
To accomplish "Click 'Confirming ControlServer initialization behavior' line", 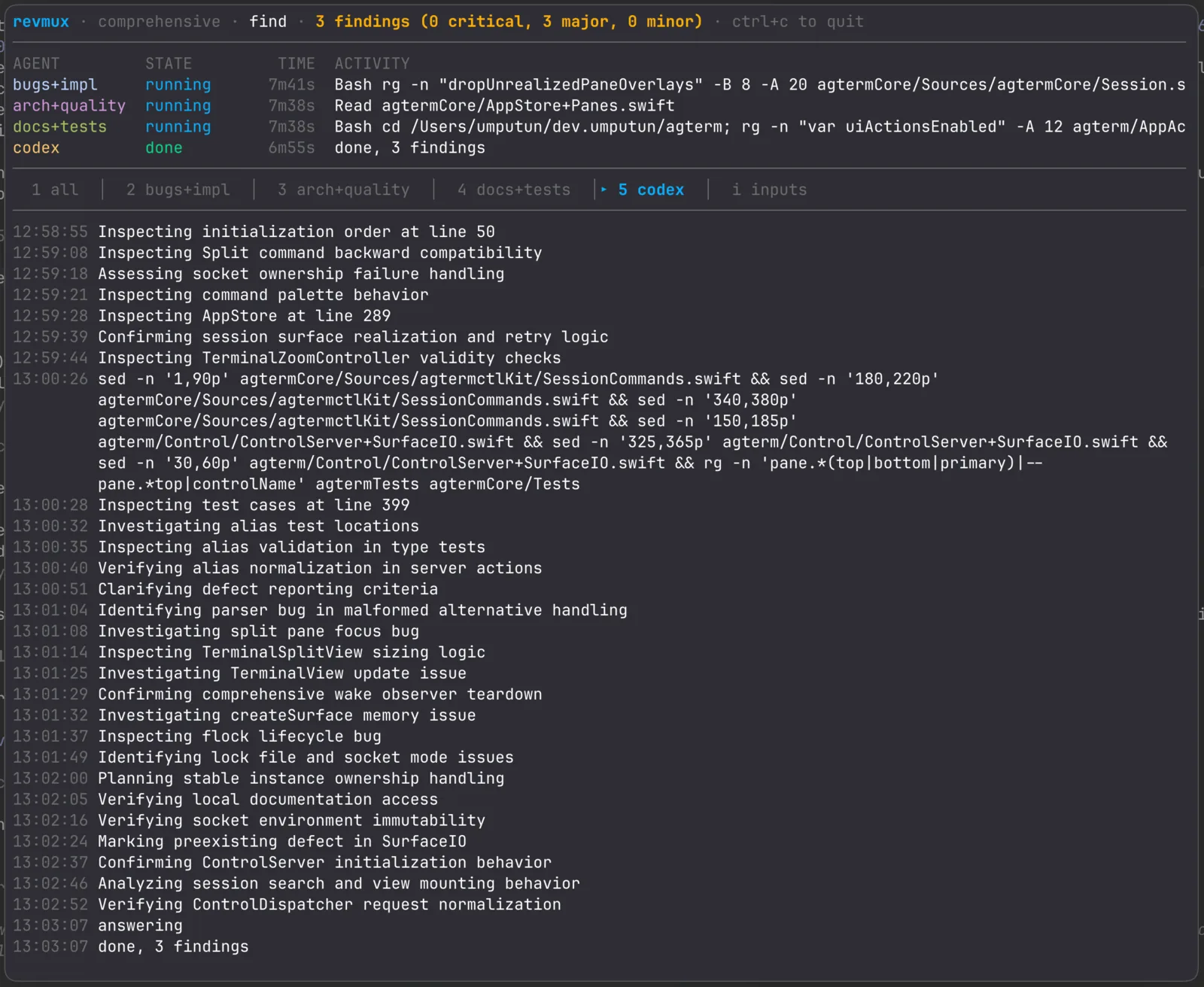I will pos(325,863).
